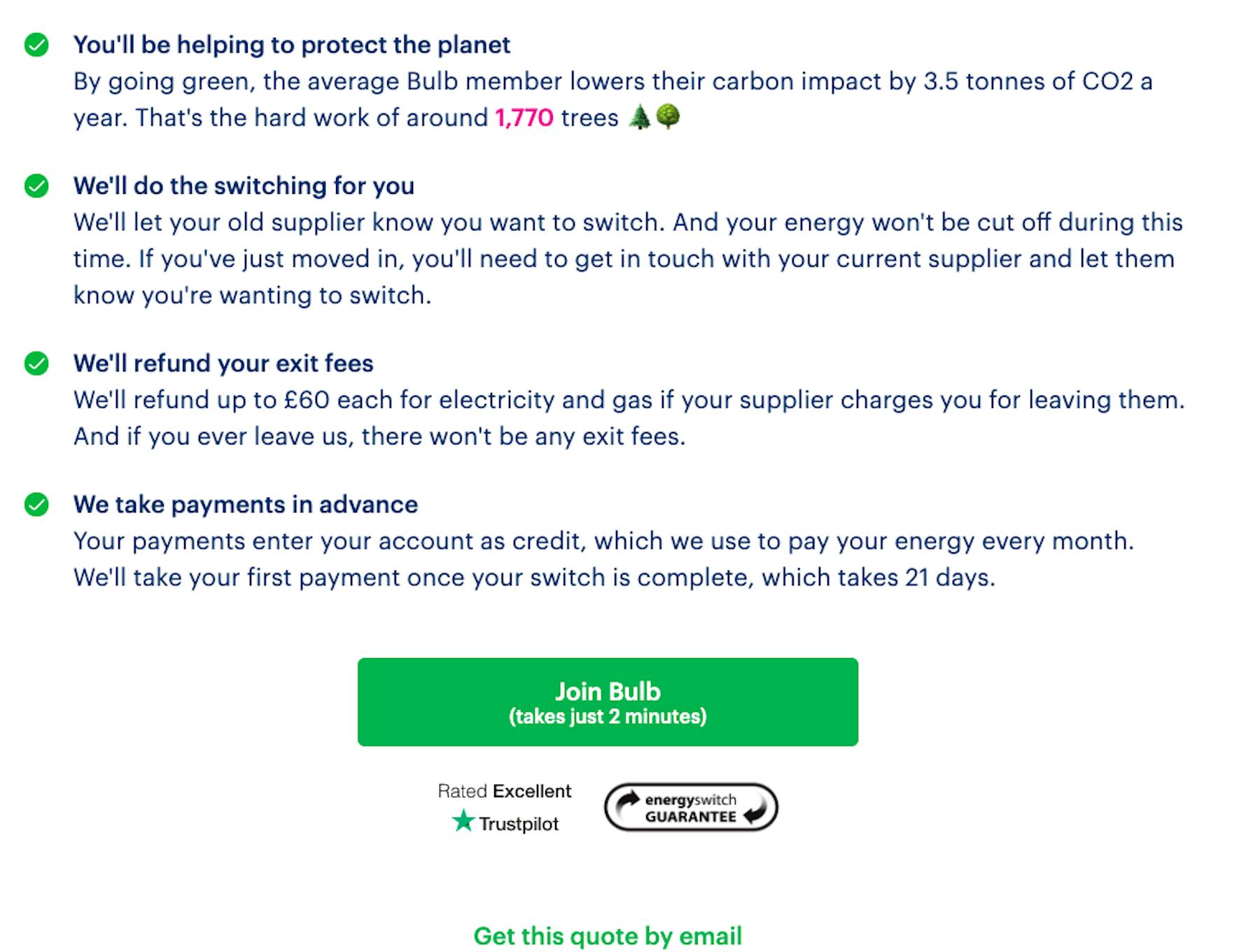Click the round green tree emoji
Viewport: 1260px width, 952px height.
pos(668,116)
